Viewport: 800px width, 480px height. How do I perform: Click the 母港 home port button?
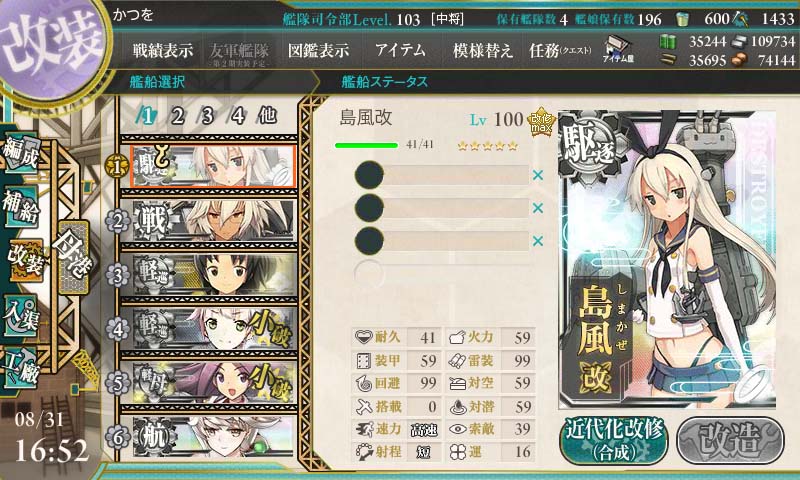pyautogui.click(x=73, y=257)
